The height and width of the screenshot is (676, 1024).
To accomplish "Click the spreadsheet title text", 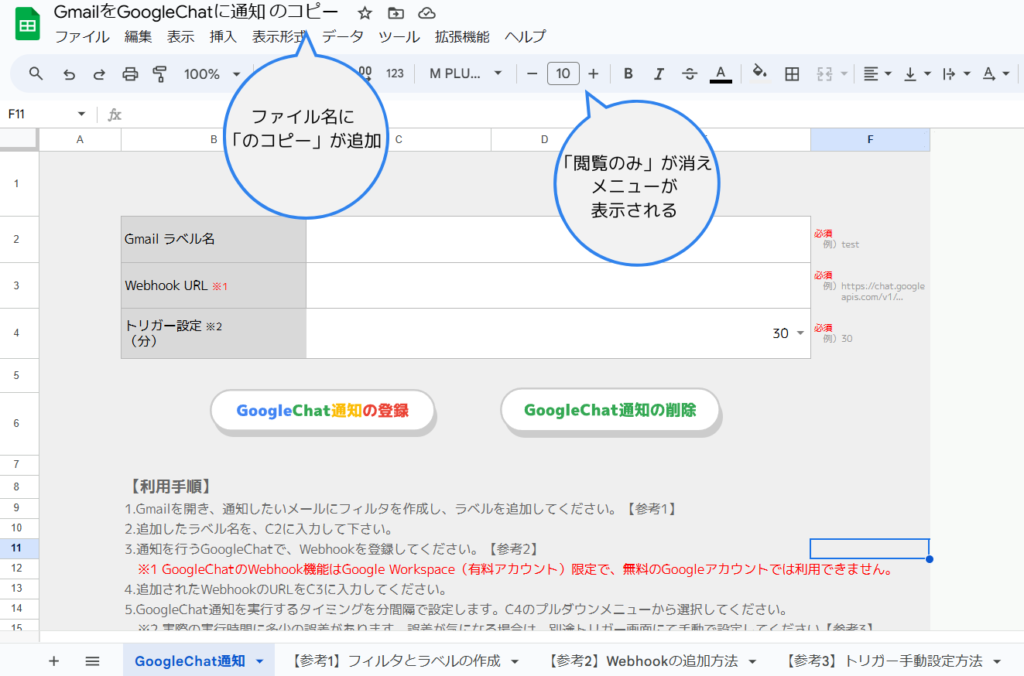I will [x=196, y=12].
